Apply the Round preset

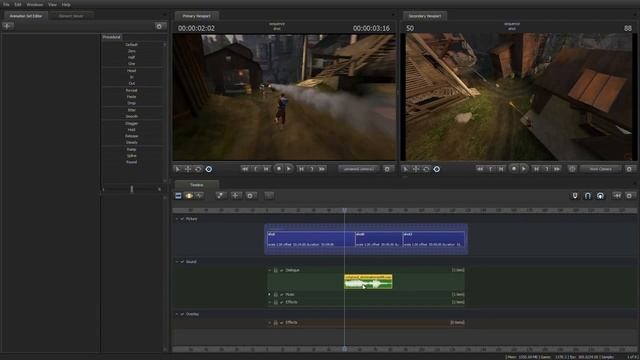coord(131,162)
